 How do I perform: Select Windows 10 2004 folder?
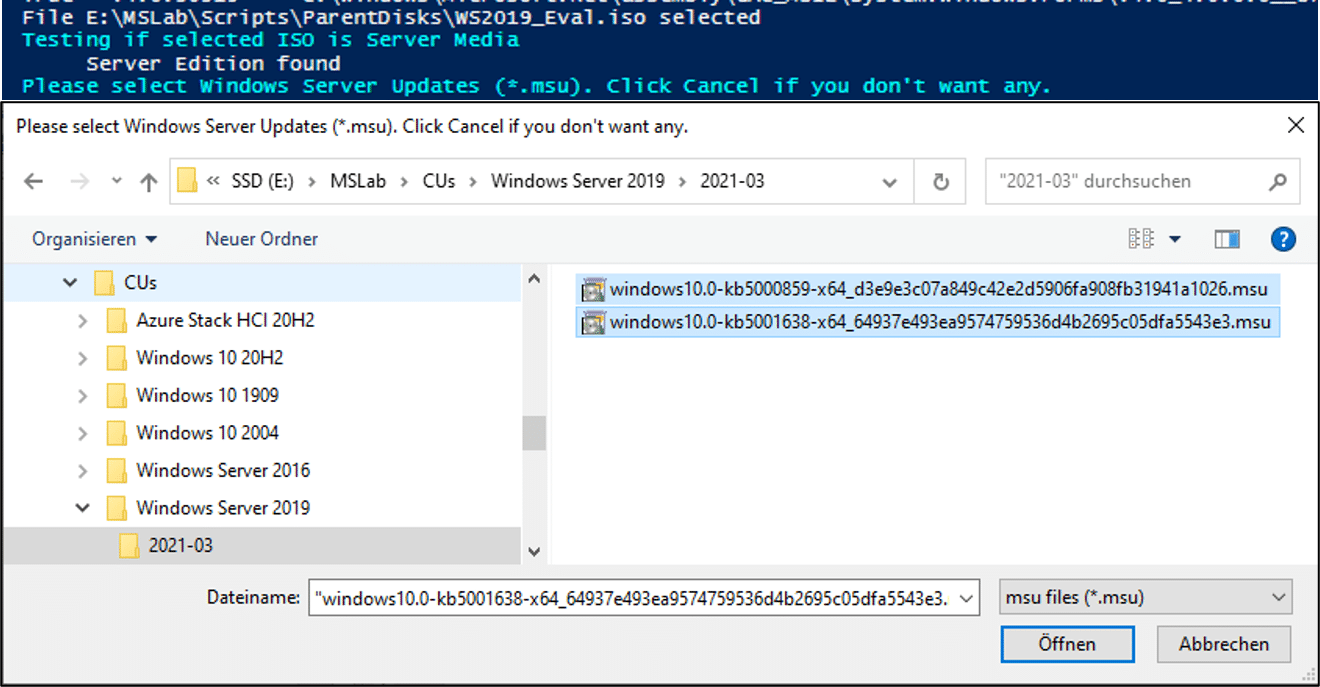tap(207, 432)
